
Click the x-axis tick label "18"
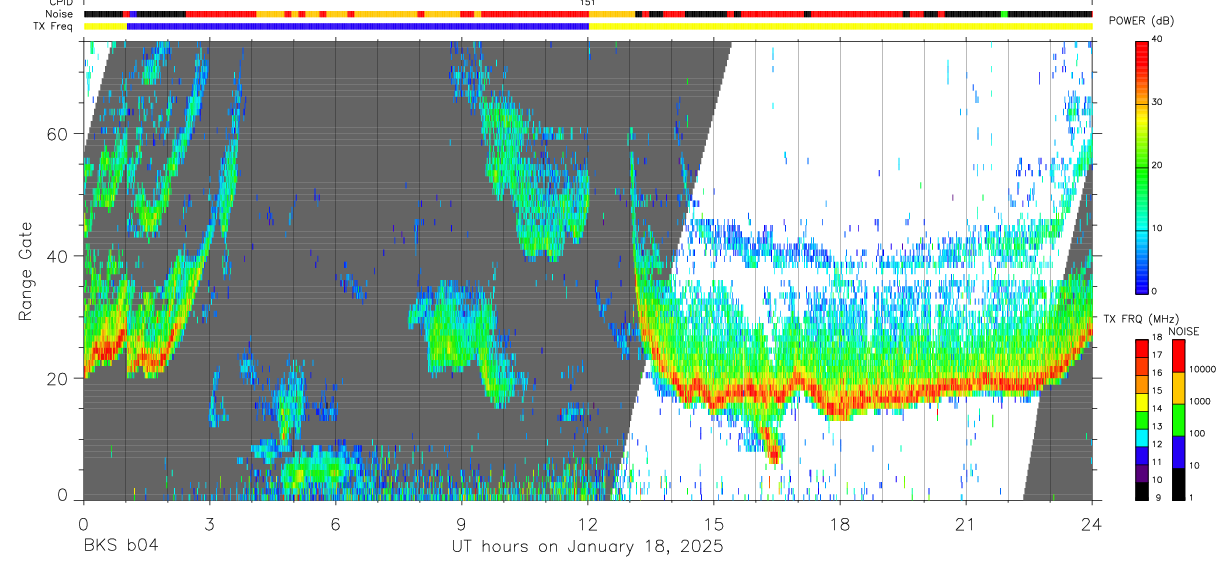click(x=840, y=524)
